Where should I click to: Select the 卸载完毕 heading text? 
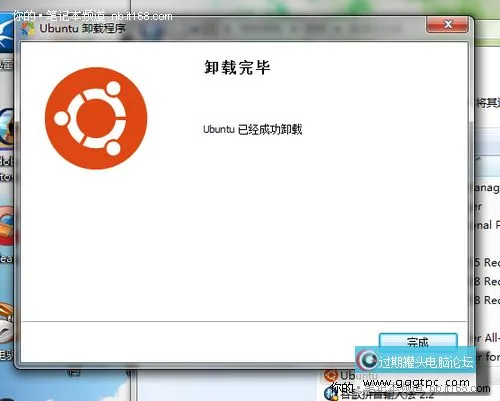pyautogui.click(x=237, y=67)
